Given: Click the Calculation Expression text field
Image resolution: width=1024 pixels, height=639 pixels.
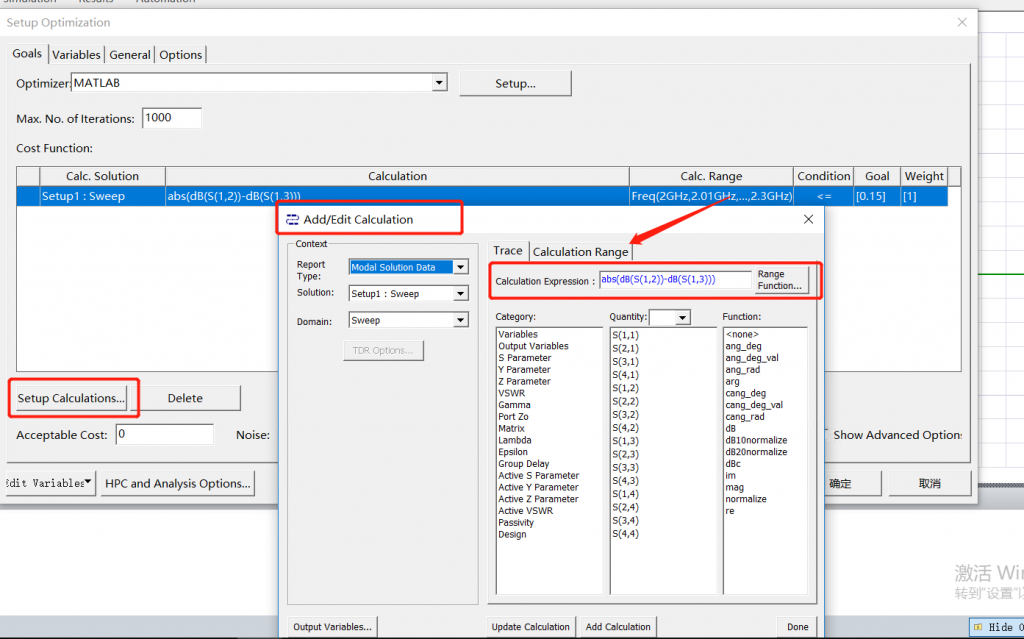Looking at the screenshot, I should click(x=674, y=280).
